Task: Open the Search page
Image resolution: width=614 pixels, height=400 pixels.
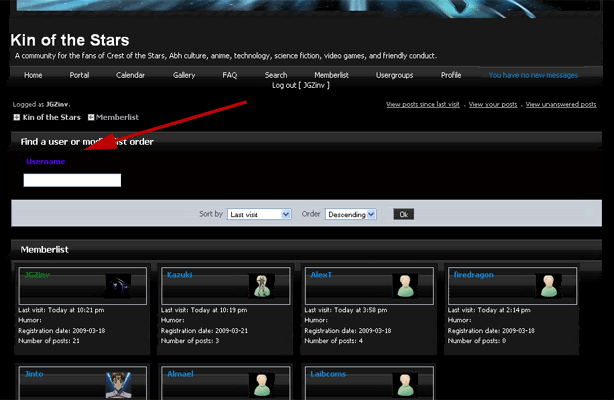Action: (x=276, y=75)
